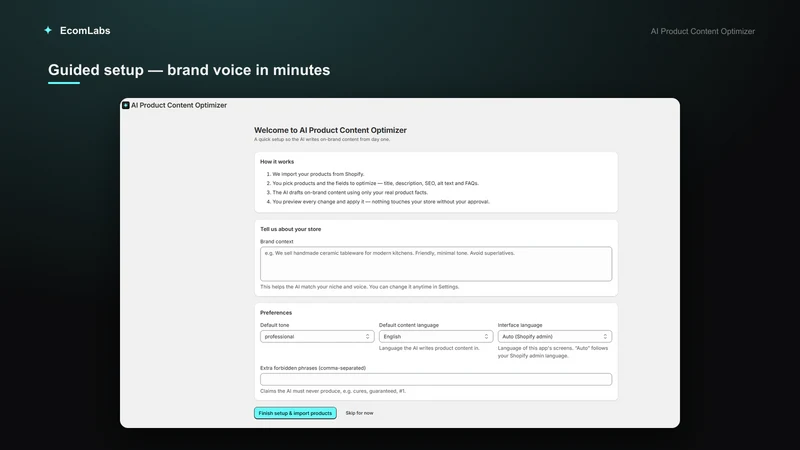Click Finish setup & import products button
The image size is (800, 450).
click(295, 413)
